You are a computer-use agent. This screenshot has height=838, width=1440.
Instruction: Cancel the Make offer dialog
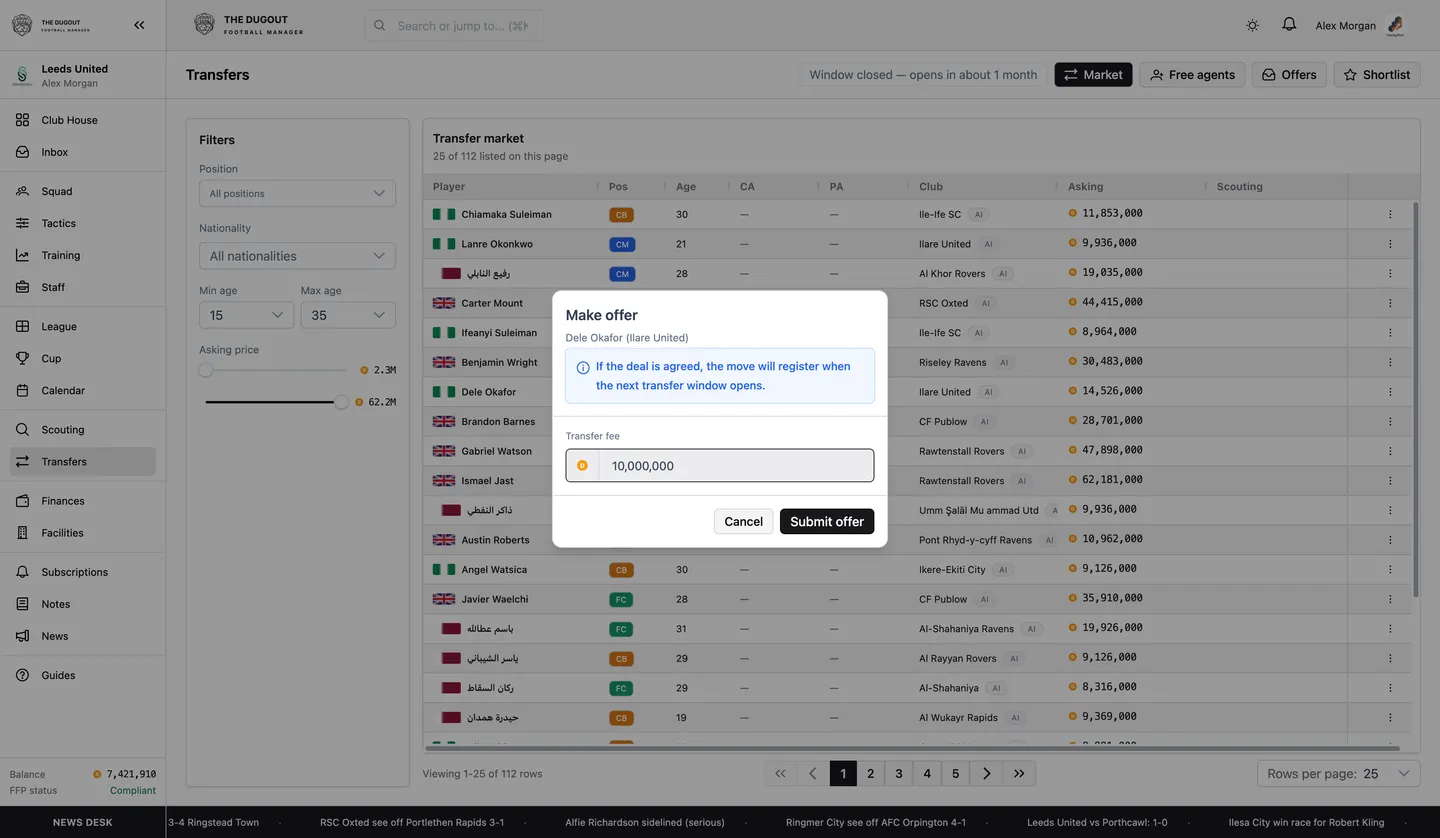pyautogui.click(x=743, y=521)
